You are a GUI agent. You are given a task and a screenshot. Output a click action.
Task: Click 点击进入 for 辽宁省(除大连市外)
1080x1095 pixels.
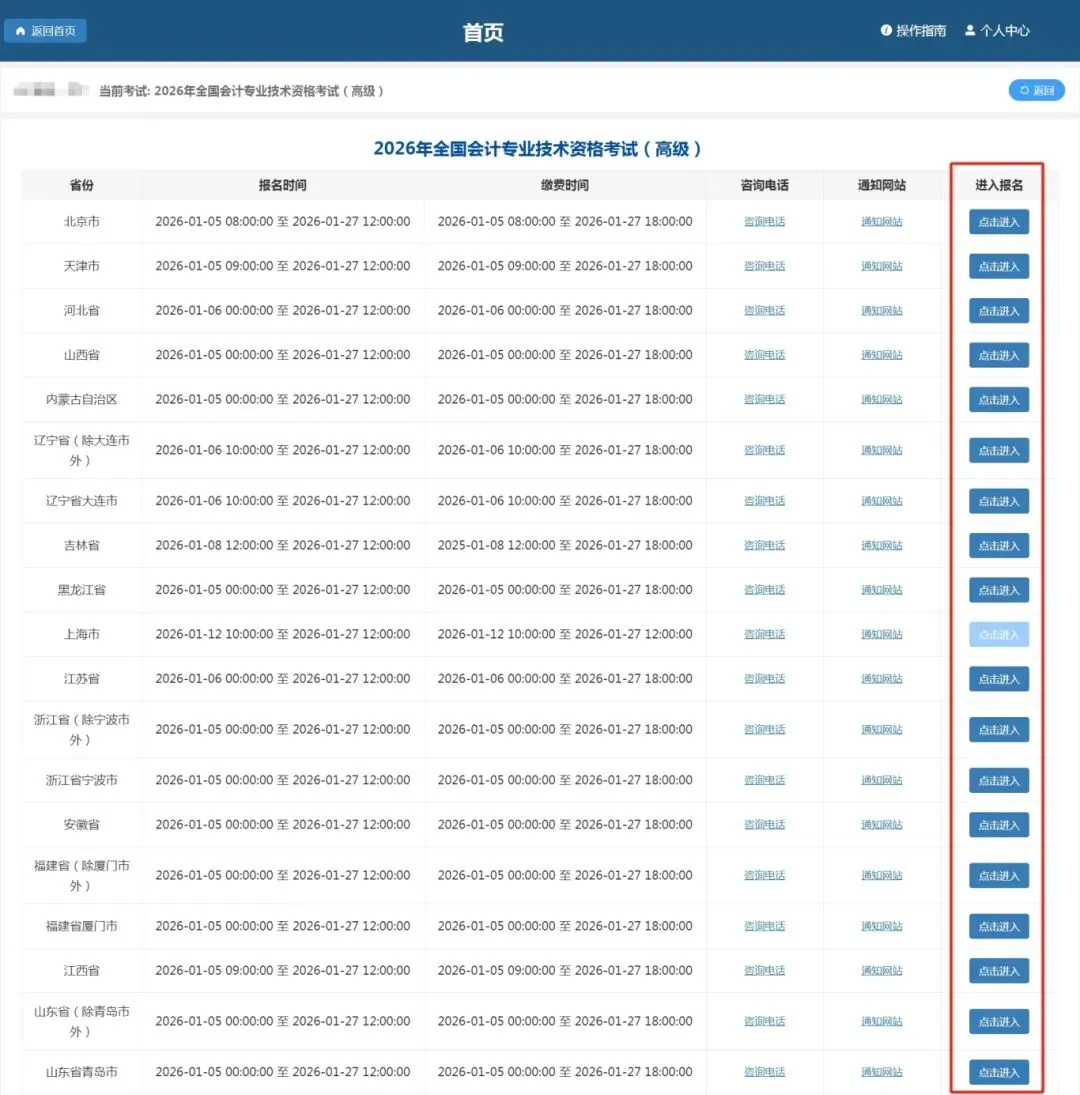tap(998, 450)
